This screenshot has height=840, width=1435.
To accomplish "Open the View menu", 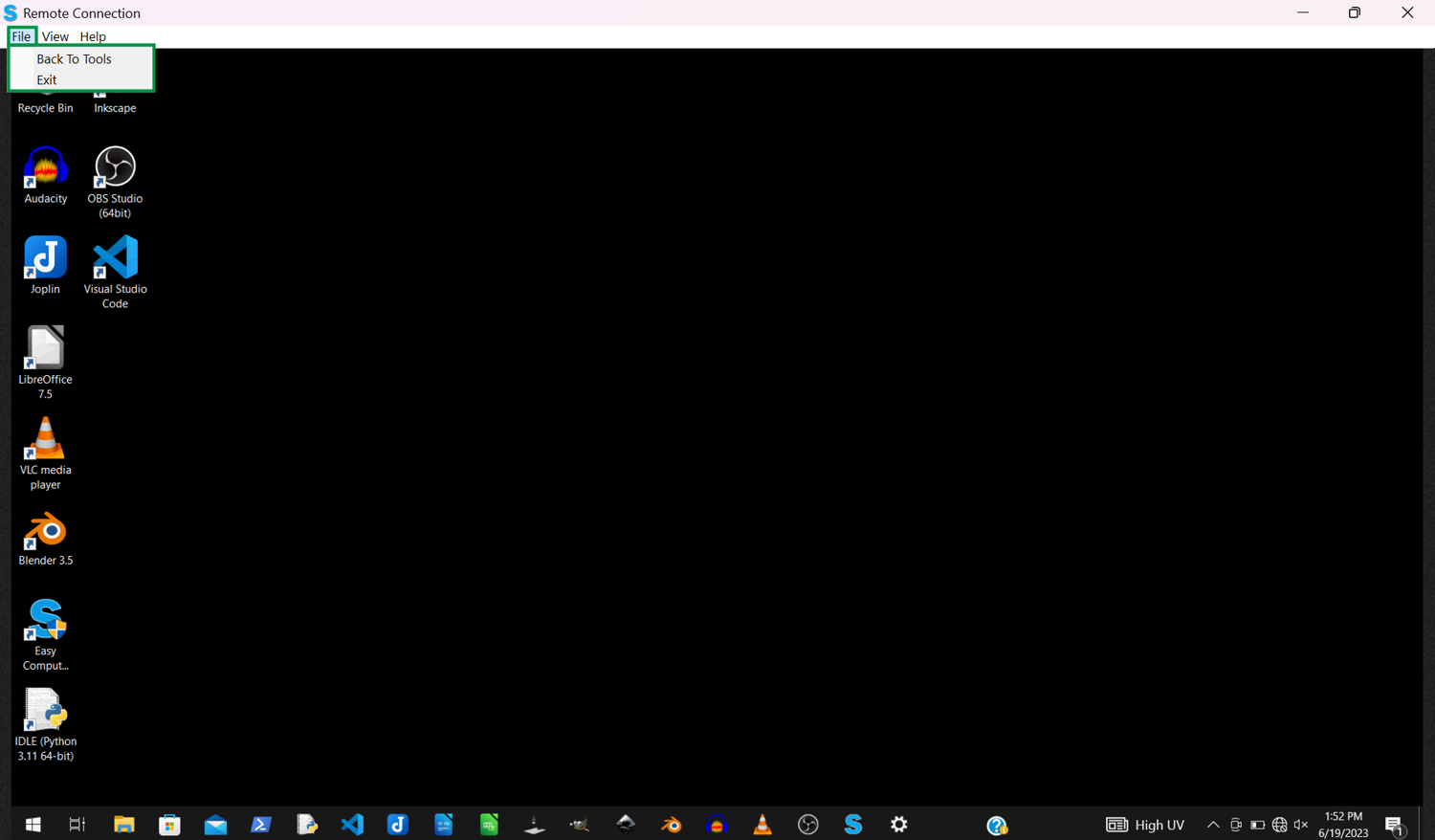I will click(55, 36).
